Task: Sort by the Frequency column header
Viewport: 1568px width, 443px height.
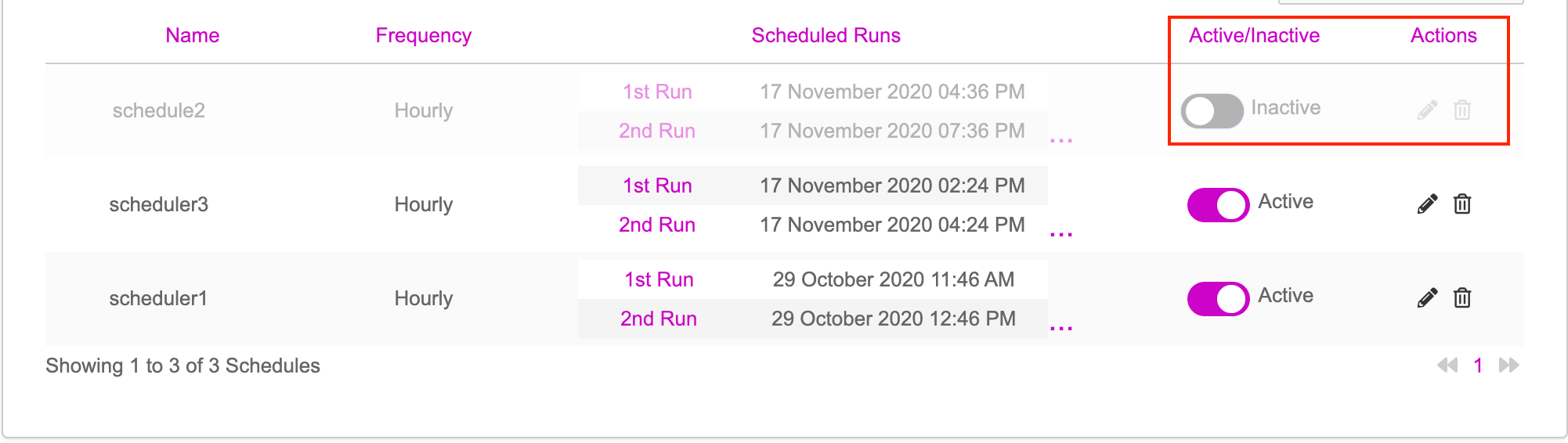Action: click(x=423, y=35)
